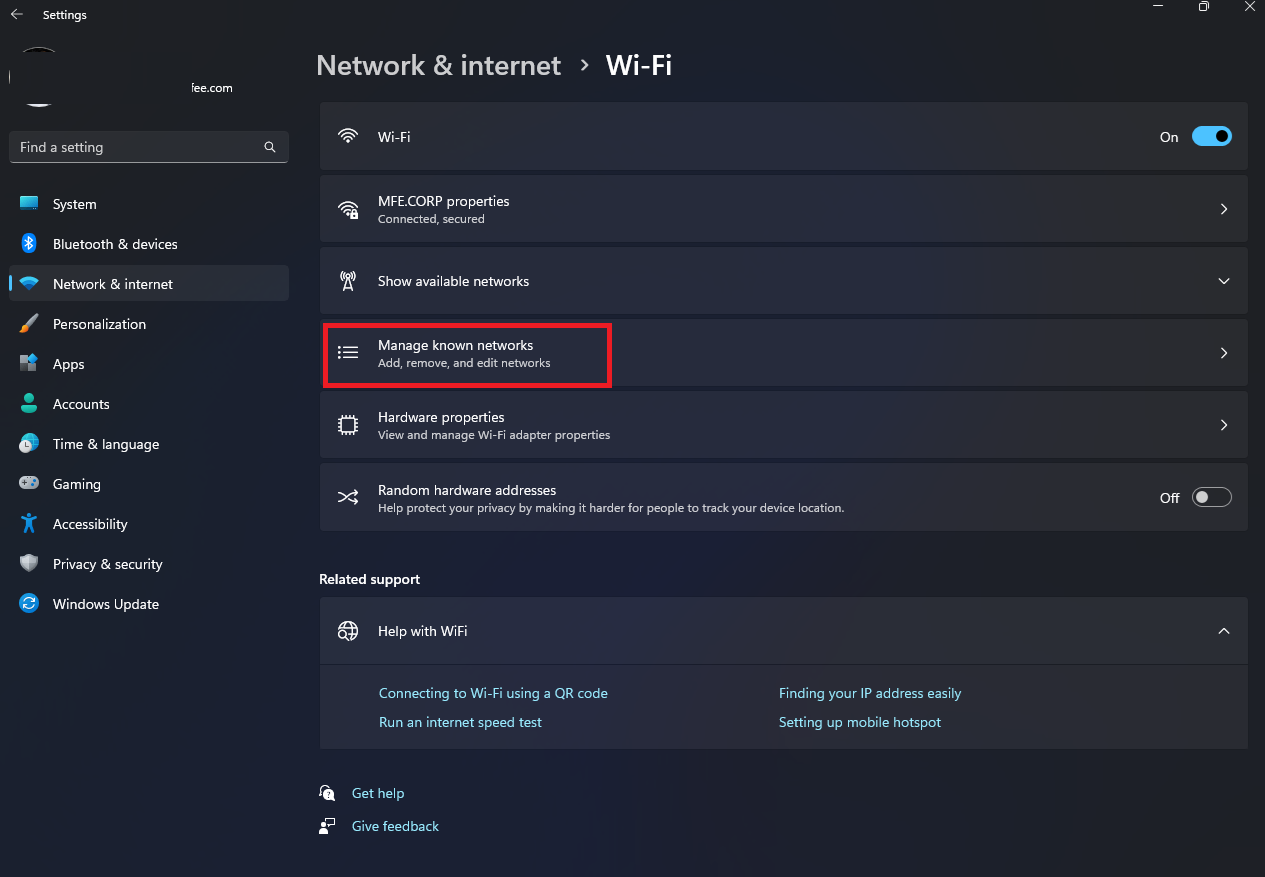This screenshot has width=1265, height=877.
Task: Click the Gaming controller icon in sidebar
Action: tap(29, 484)
